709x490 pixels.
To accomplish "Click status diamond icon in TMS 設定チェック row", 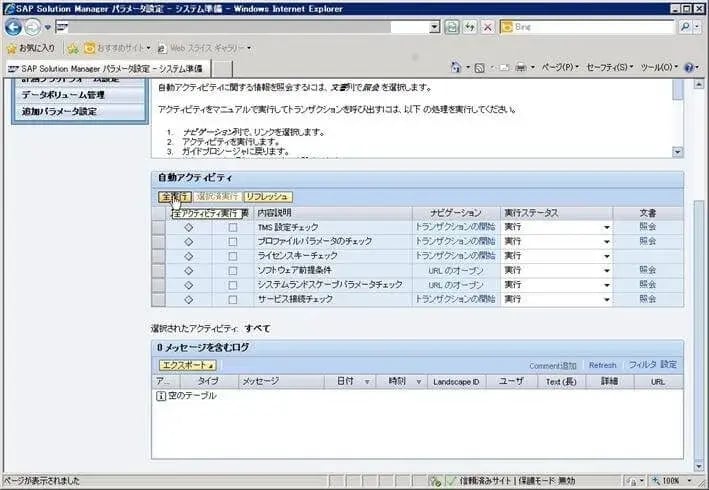I will click(x=189, y=227).
